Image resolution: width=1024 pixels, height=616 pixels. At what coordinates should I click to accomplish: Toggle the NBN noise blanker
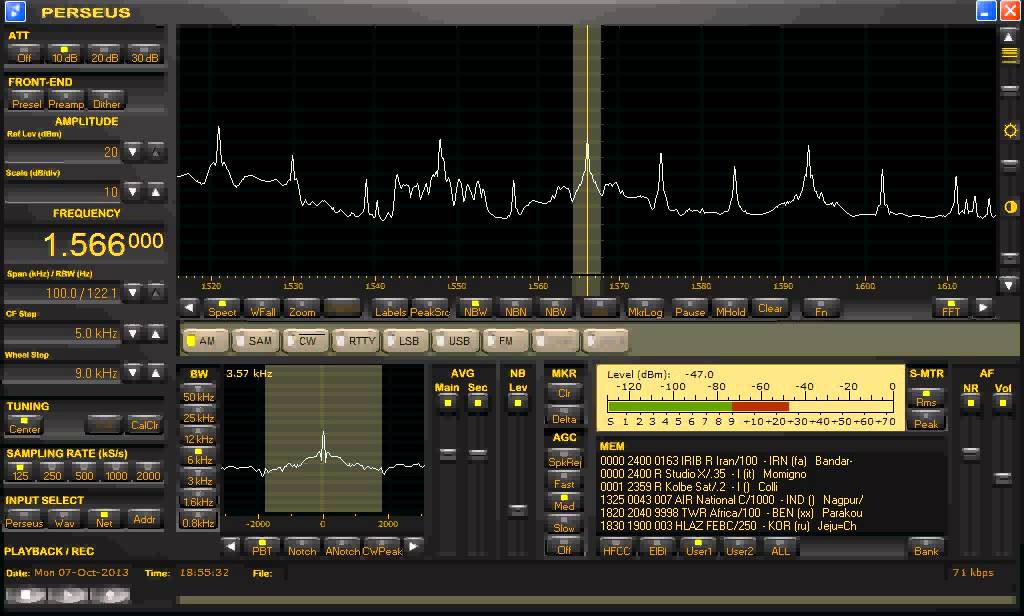click(515, 308)
